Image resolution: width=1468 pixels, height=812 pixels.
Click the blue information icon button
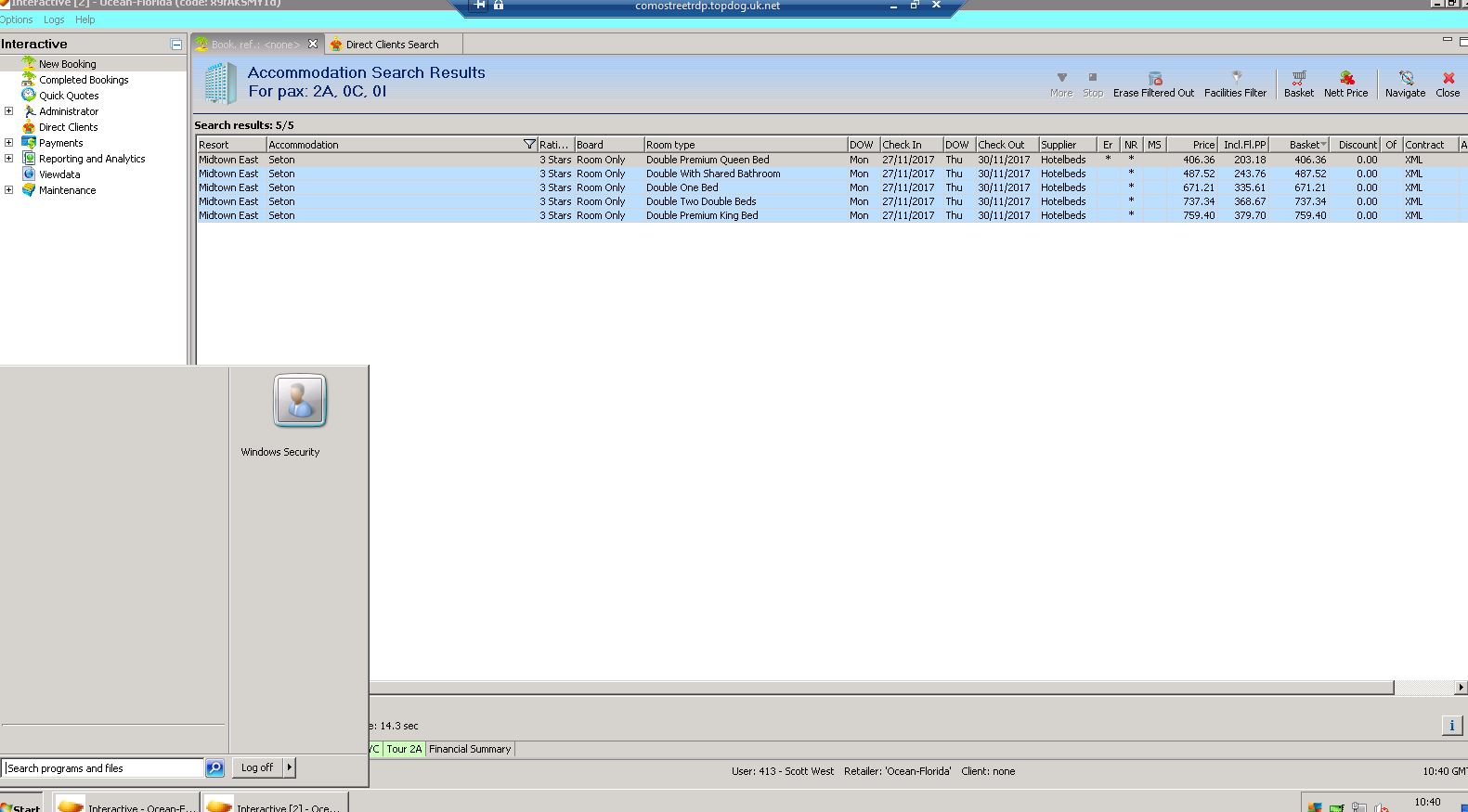tap(1451, 726)
